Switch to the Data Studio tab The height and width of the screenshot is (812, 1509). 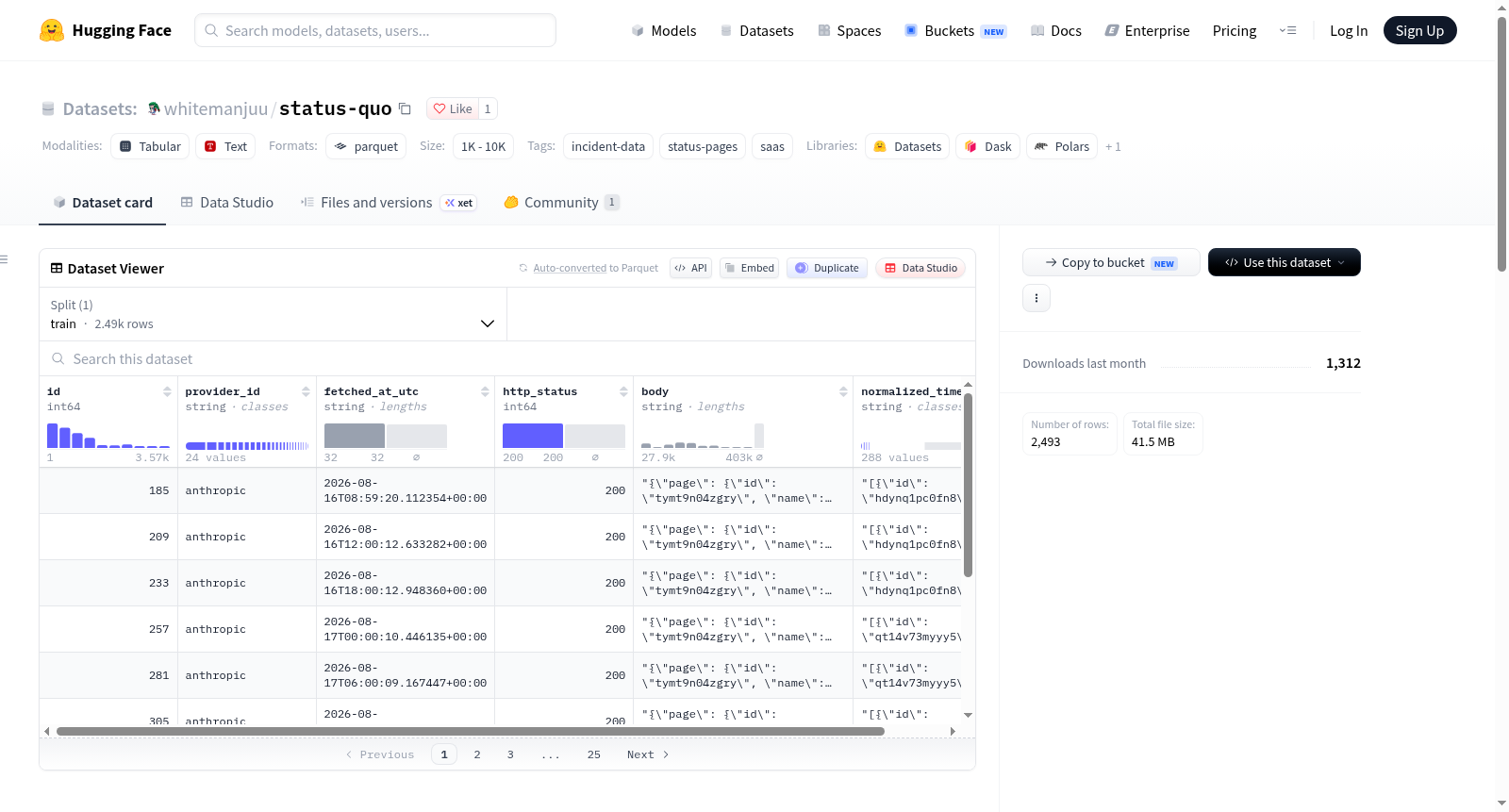[x=227, y=202]
